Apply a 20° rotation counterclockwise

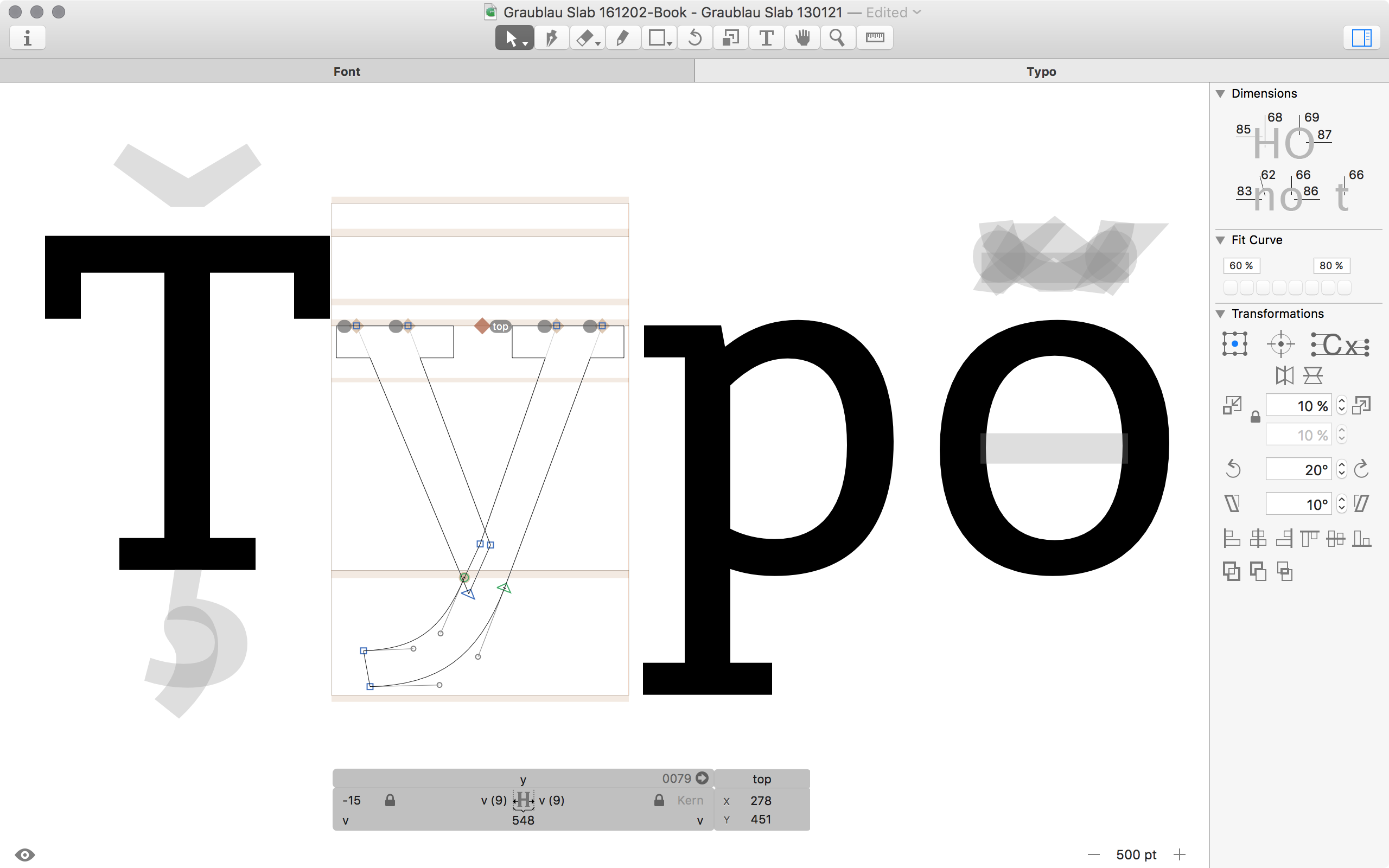click(x=1233, y=468)
